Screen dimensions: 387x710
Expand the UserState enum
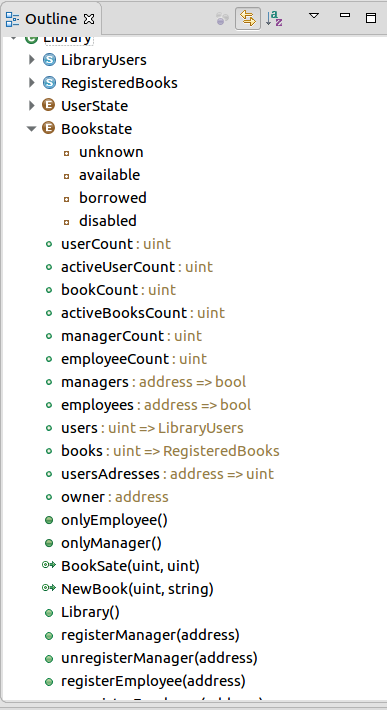tap(31, 106)
